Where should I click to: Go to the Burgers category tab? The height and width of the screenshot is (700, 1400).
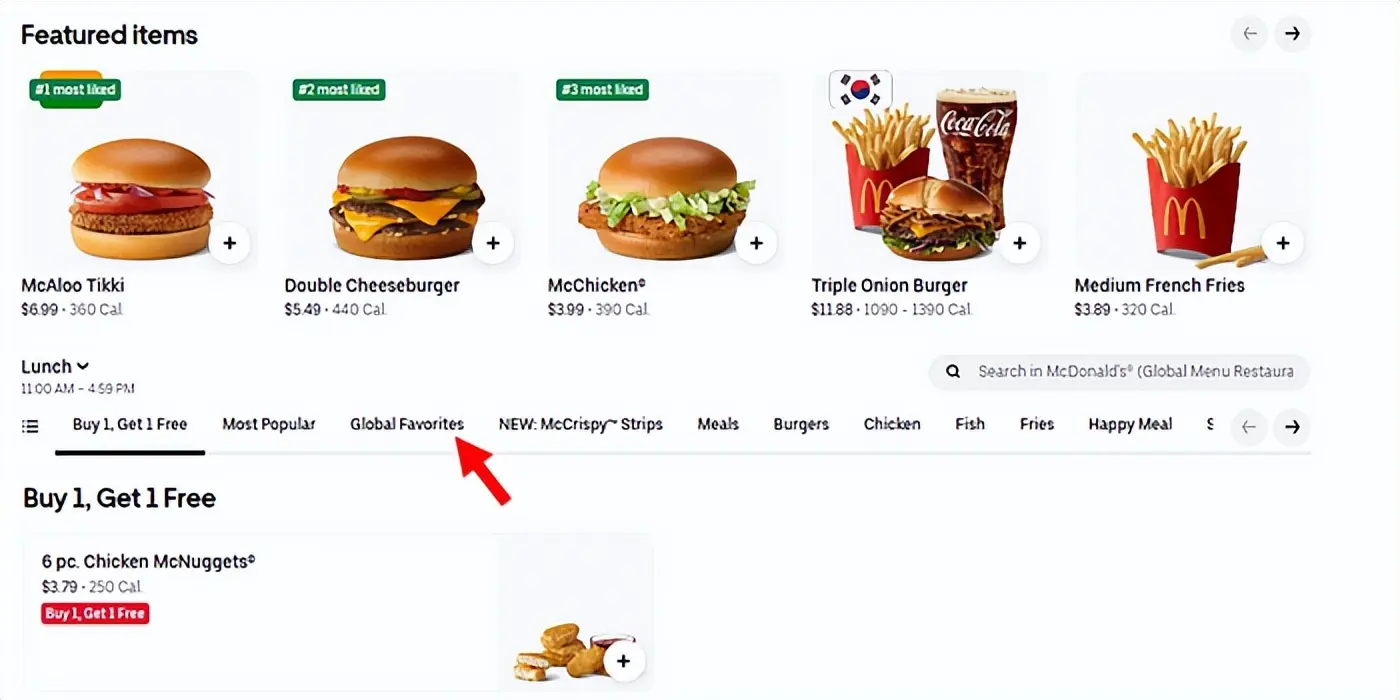pos(801,424)
